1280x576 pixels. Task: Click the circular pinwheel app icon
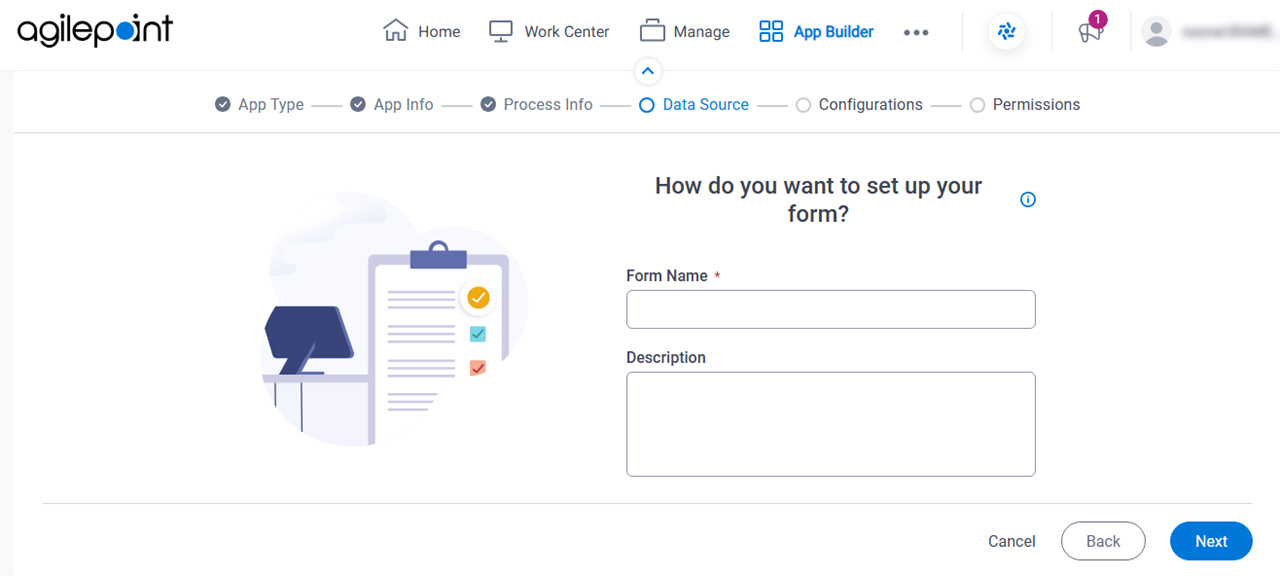1007,32
